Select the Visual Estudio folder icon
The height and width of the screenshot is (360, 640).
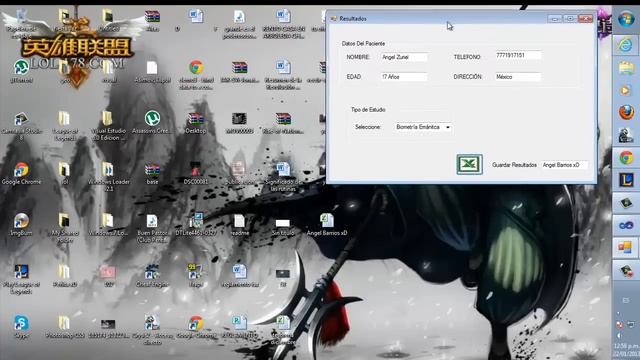108,125
